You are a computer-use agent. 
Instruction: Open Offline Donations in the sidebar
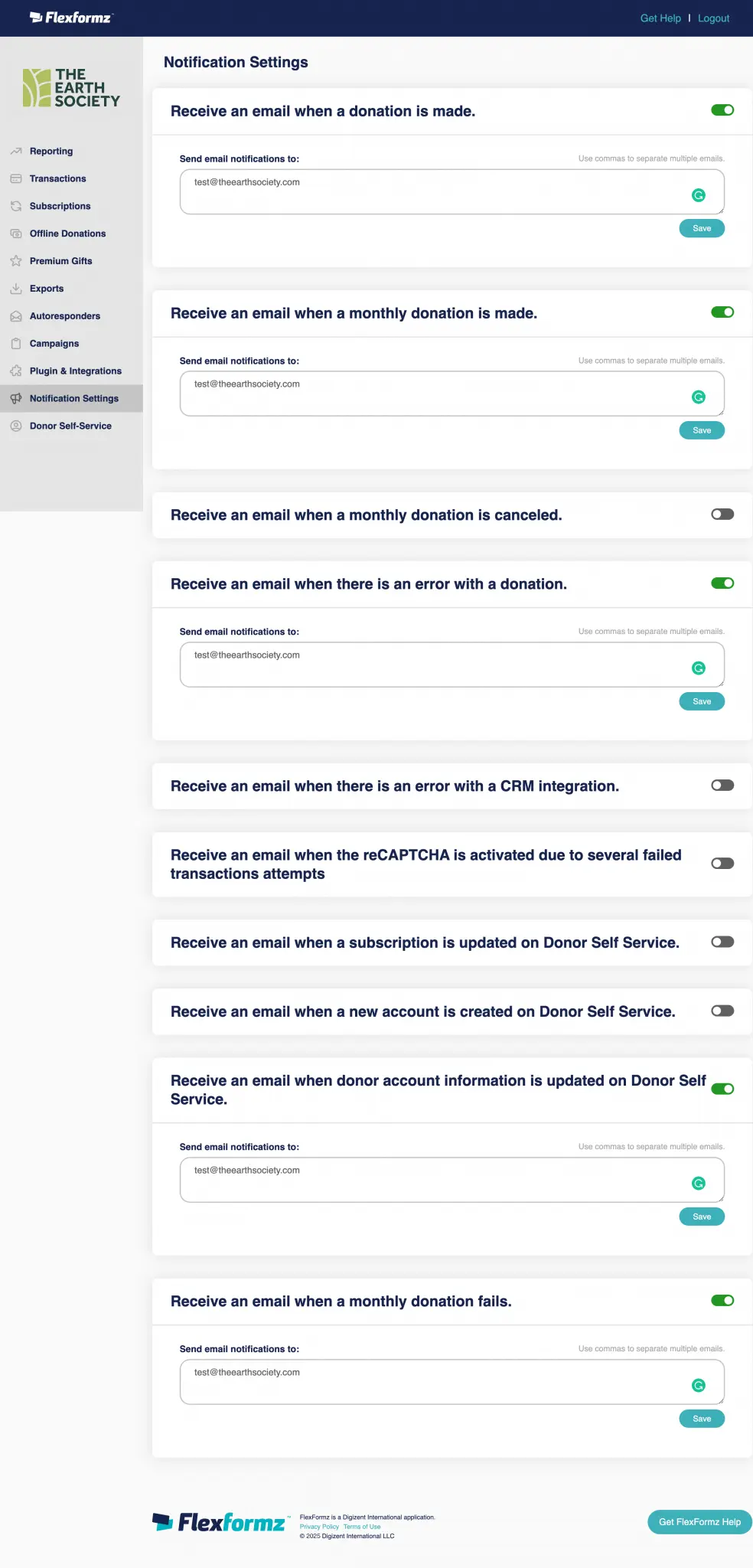(67, 234)
